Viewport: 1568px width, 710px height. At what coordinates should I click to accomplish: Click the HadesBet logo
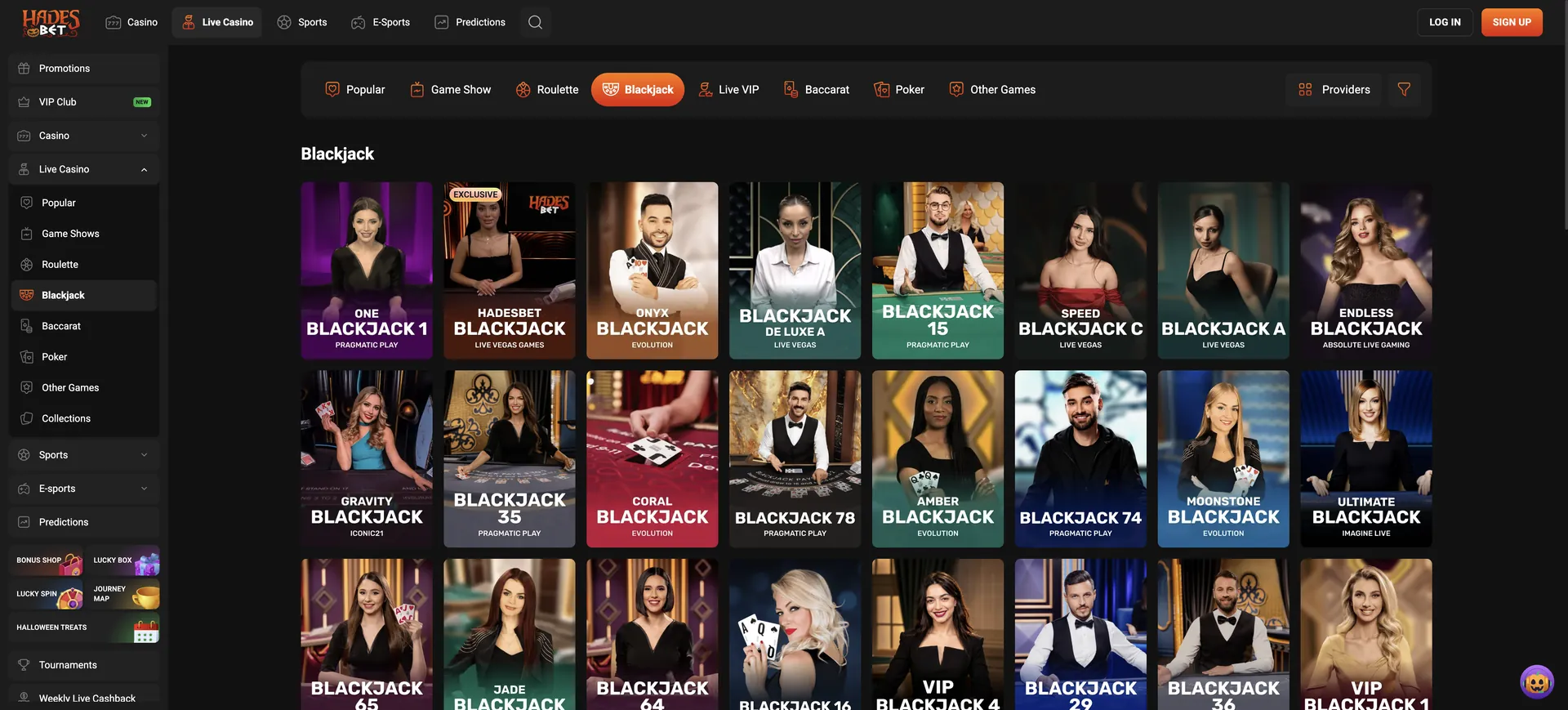point(51,23)
